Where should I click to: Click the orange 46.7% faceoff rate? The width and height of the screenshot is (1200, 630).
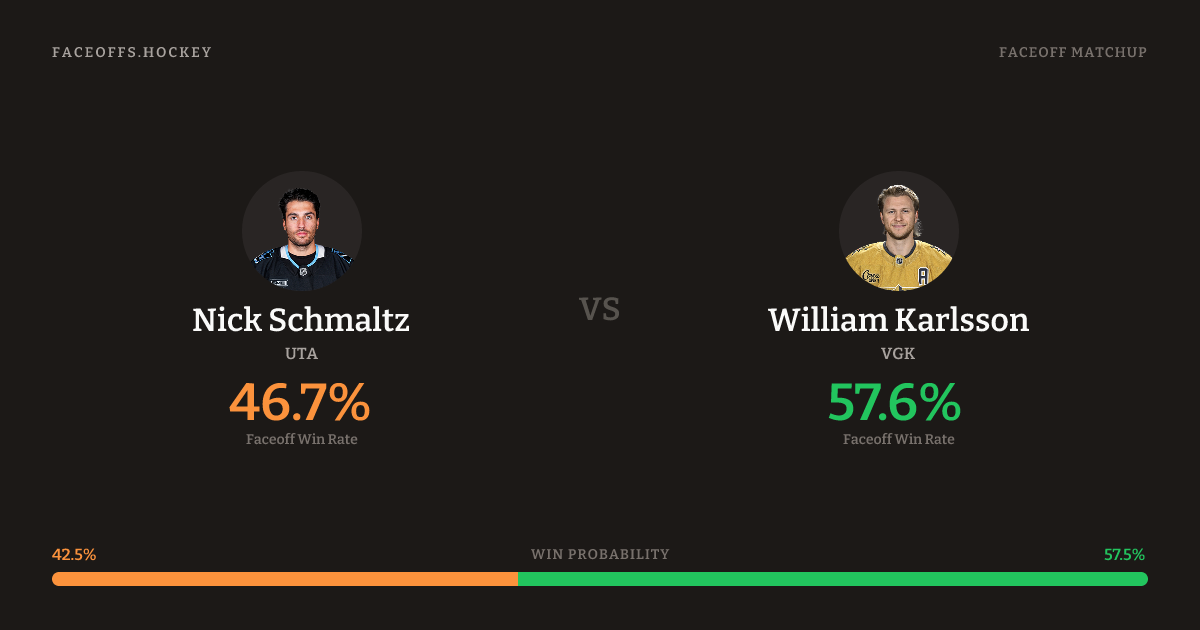click(300, 402)
